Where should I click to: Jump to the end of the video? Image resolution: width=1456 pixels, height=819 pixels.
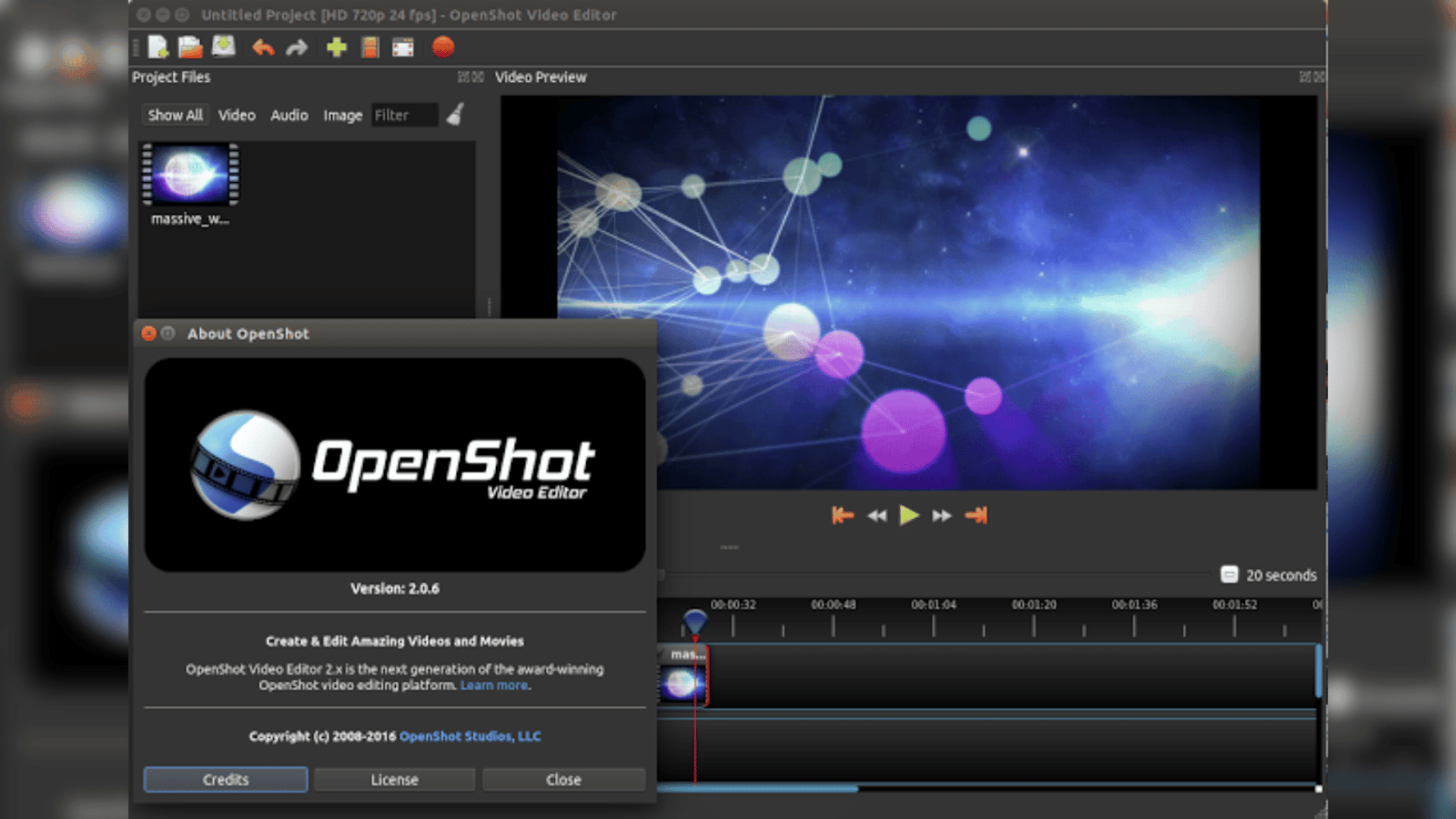coord(976,516)
